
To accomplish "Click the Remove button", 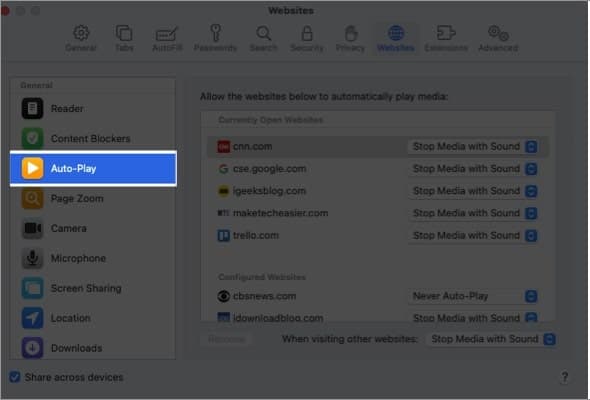I will tap(226, 339).
